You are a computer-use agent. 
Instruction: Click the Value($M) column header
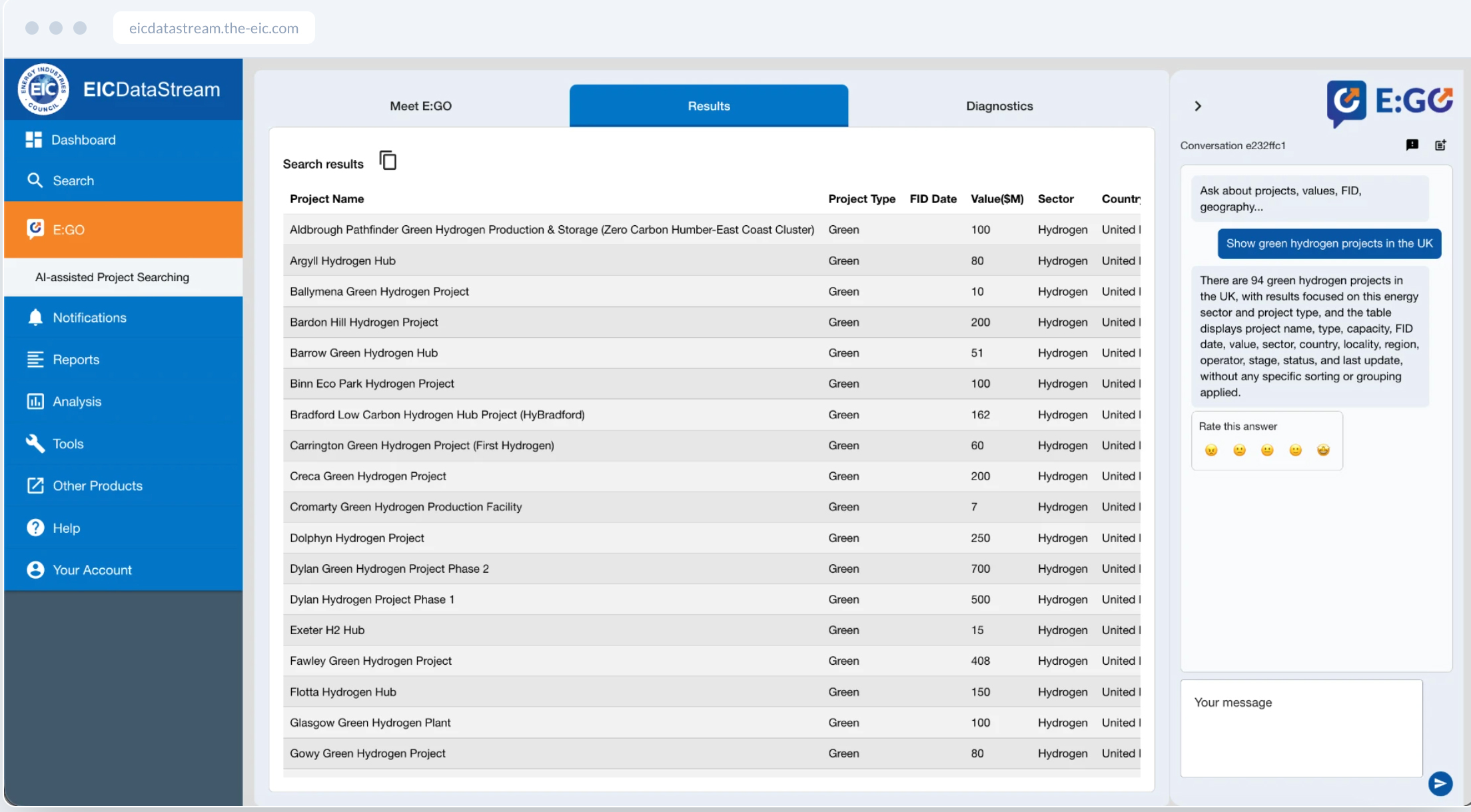(997, 199)
